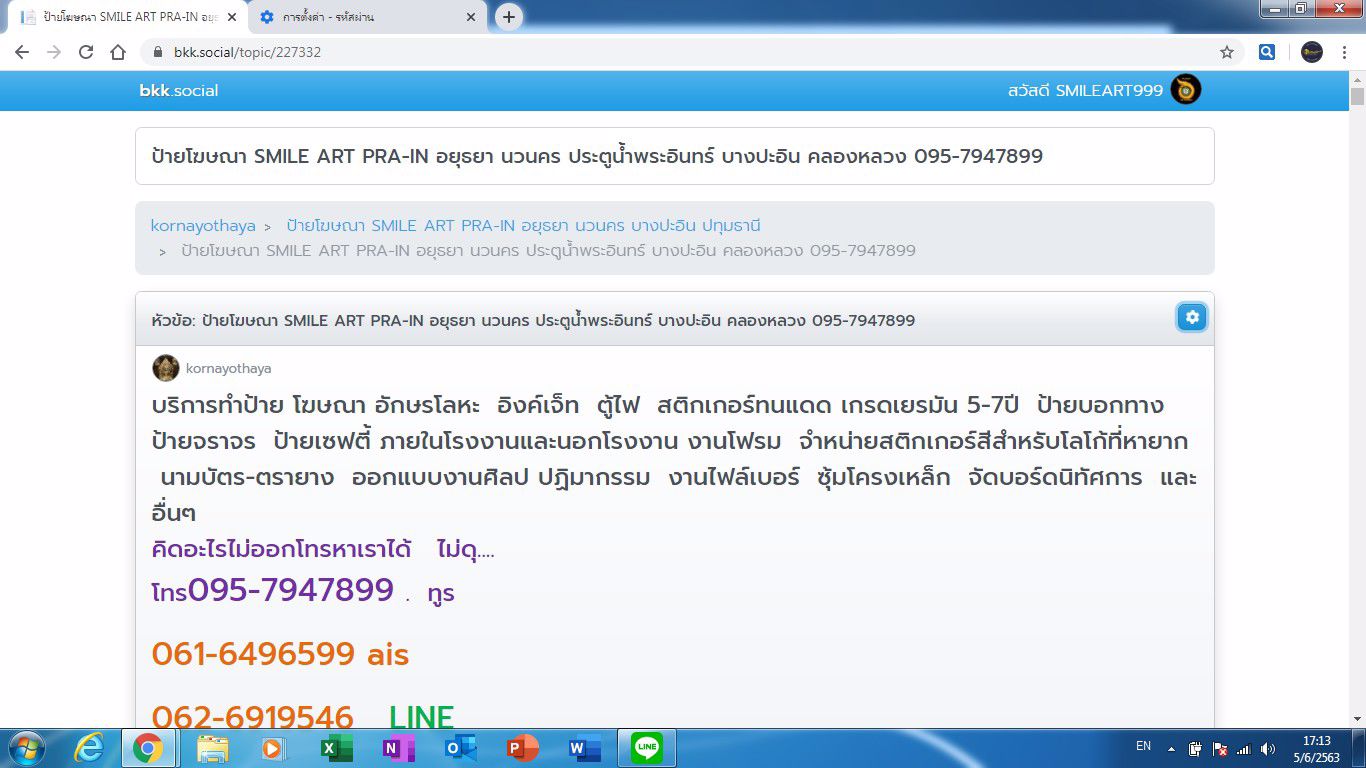Screen dimensions: 1366x768
Task: Launch Word from the taskbar
Action: pyautogui.click(x=584, y=748)
